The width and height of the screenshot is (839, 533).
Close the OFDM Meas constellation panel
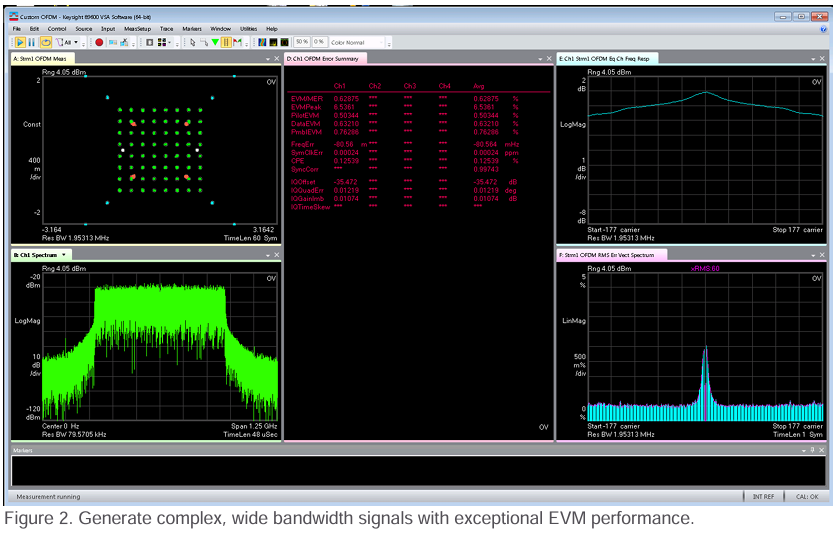[x=277, y=59]
